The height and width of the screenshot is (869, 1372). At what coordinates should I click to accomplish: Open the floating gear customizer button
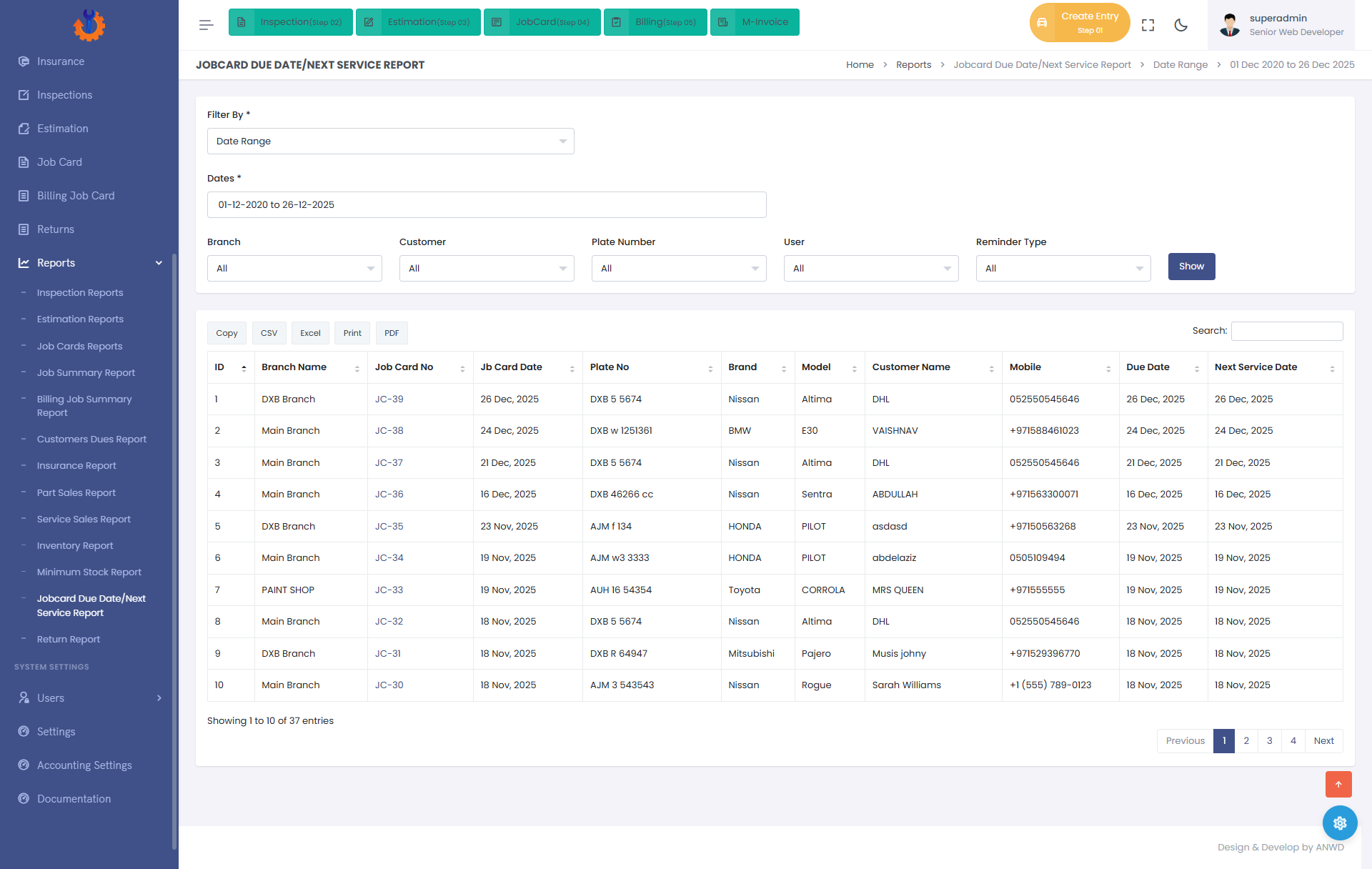[1340, 823]
